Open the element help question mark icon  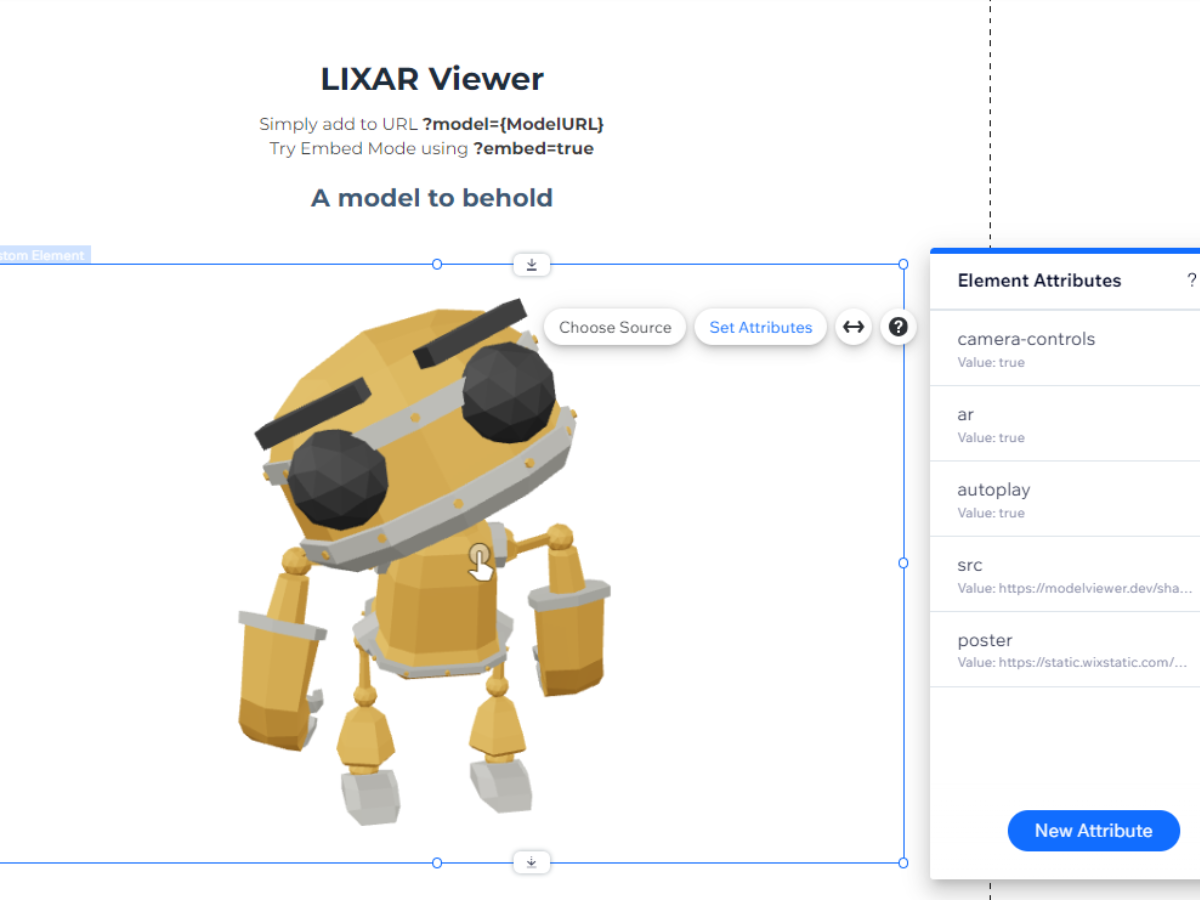(898, 327)
